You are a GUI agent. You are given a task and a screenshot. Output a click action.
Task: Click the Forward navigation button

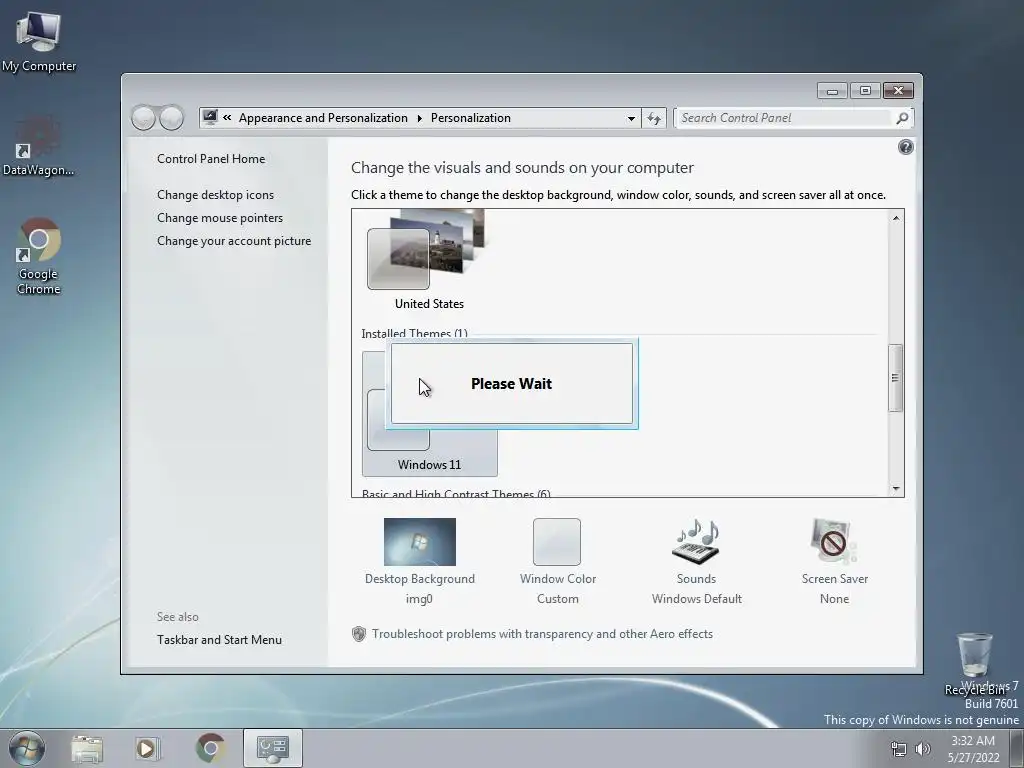(171, 118)
